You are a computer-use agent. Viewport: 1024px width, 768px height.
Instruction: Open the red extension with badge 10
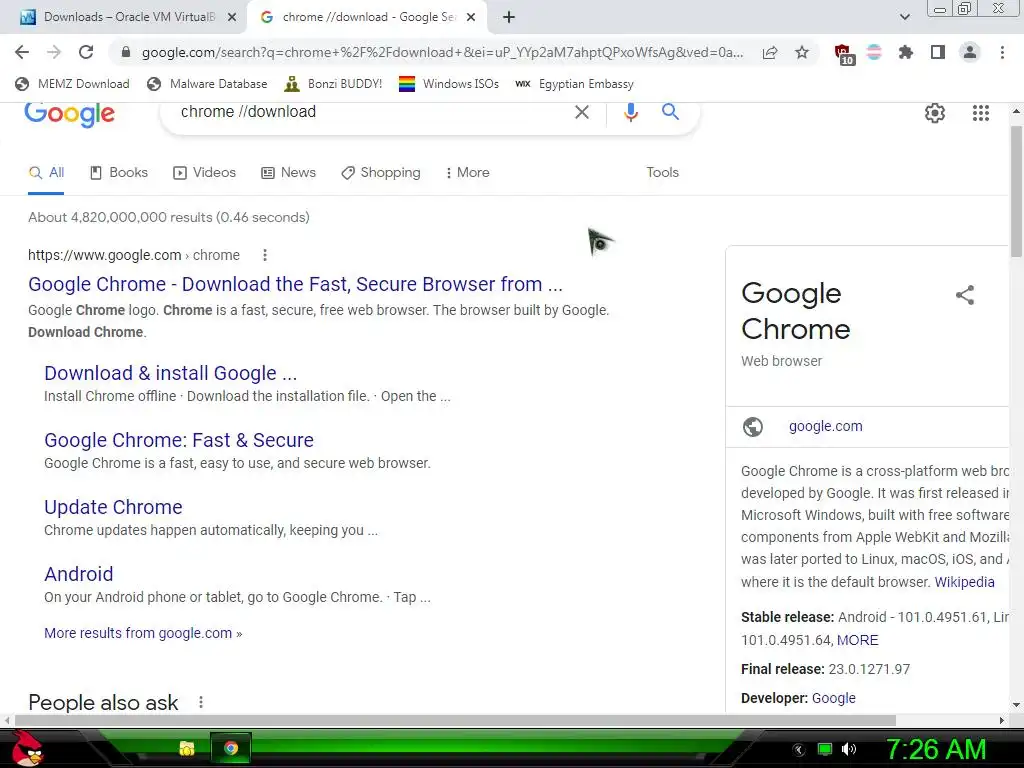(x=844, y=54)
